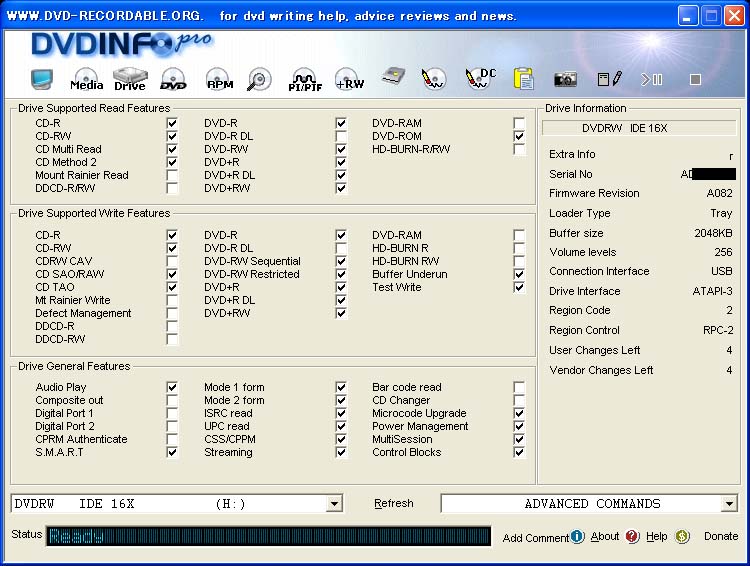Toggle the Microcode Upgrade checkbox
Image resolution: width=750 pixels, height=566 pixels.
(518, 413)
